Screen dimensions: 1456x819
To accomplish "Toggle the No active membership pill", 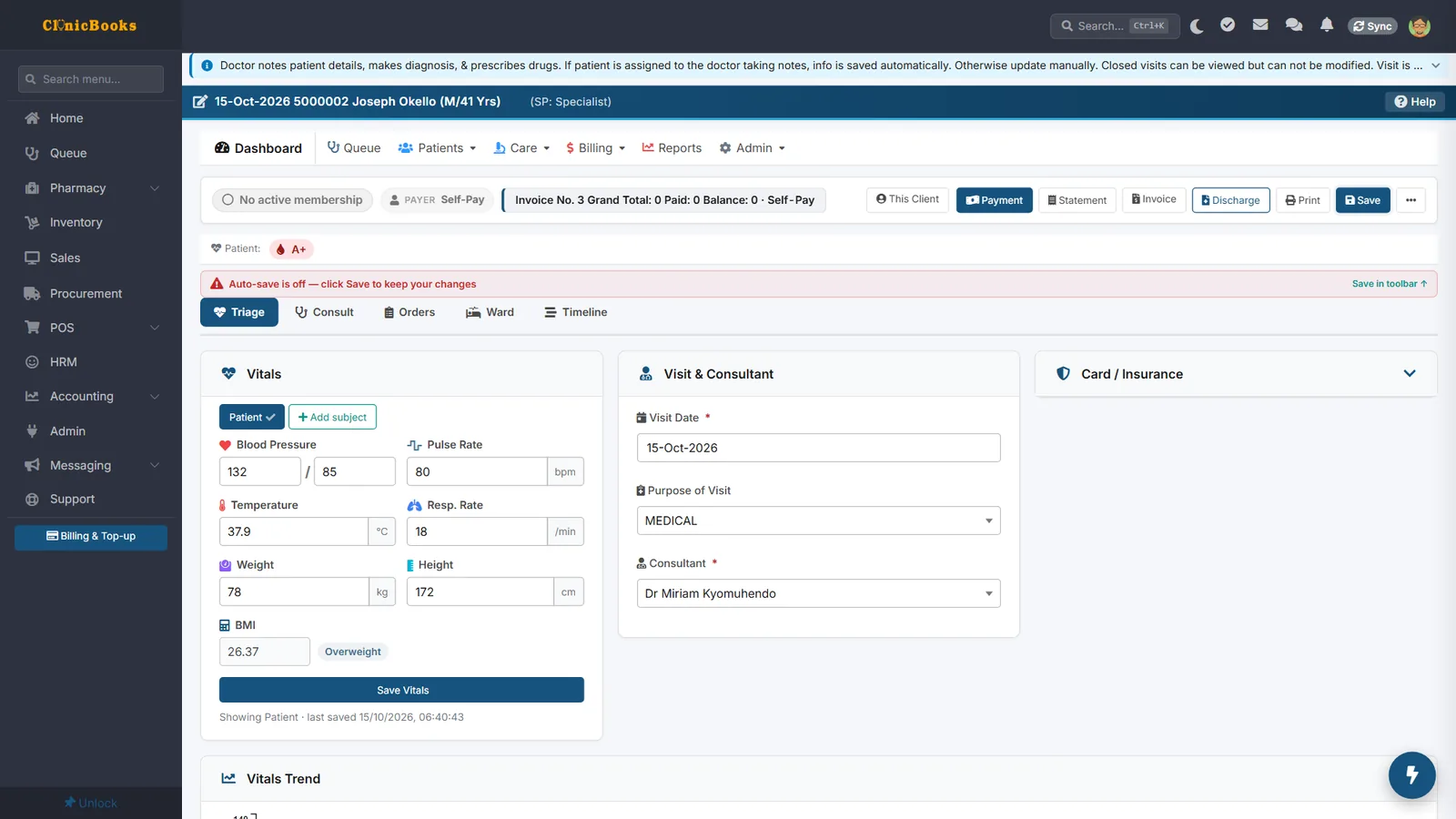I will 292,200.
